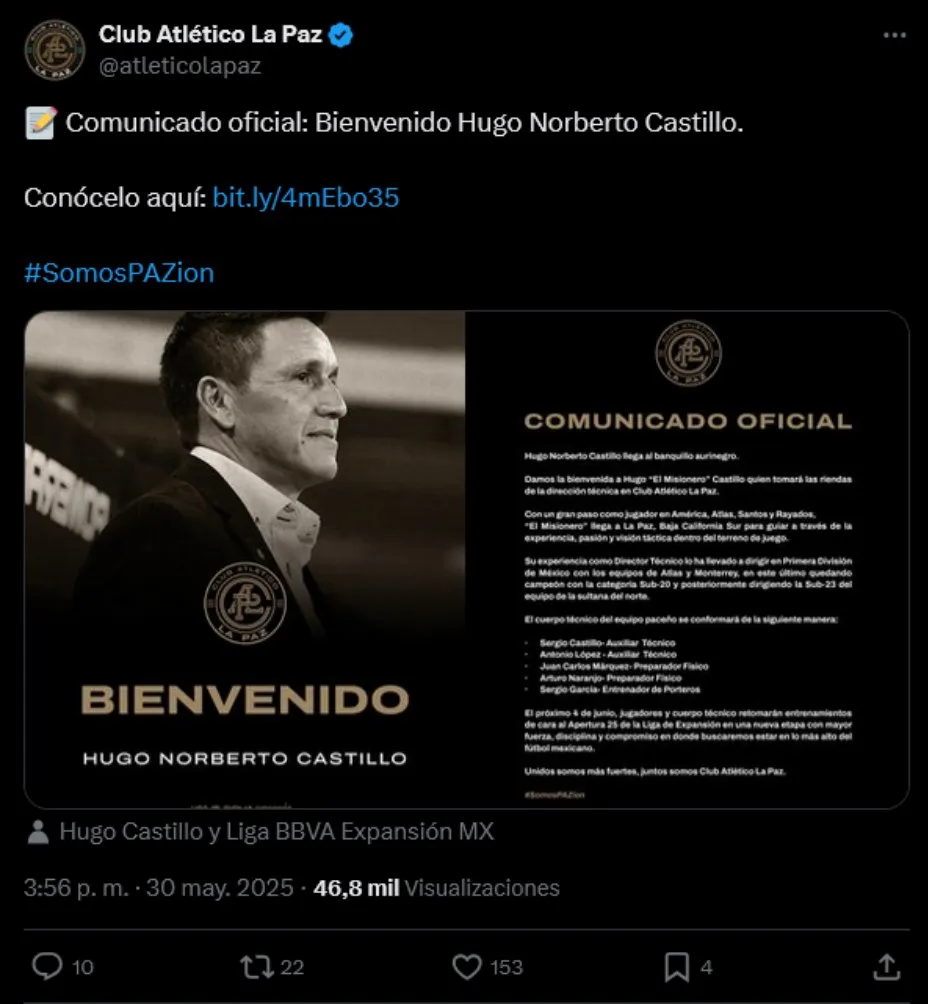Viewport: 928px width, 1004px height.
Task: Click the #SomosPAZion hashtag
Action: click(119, 273)
